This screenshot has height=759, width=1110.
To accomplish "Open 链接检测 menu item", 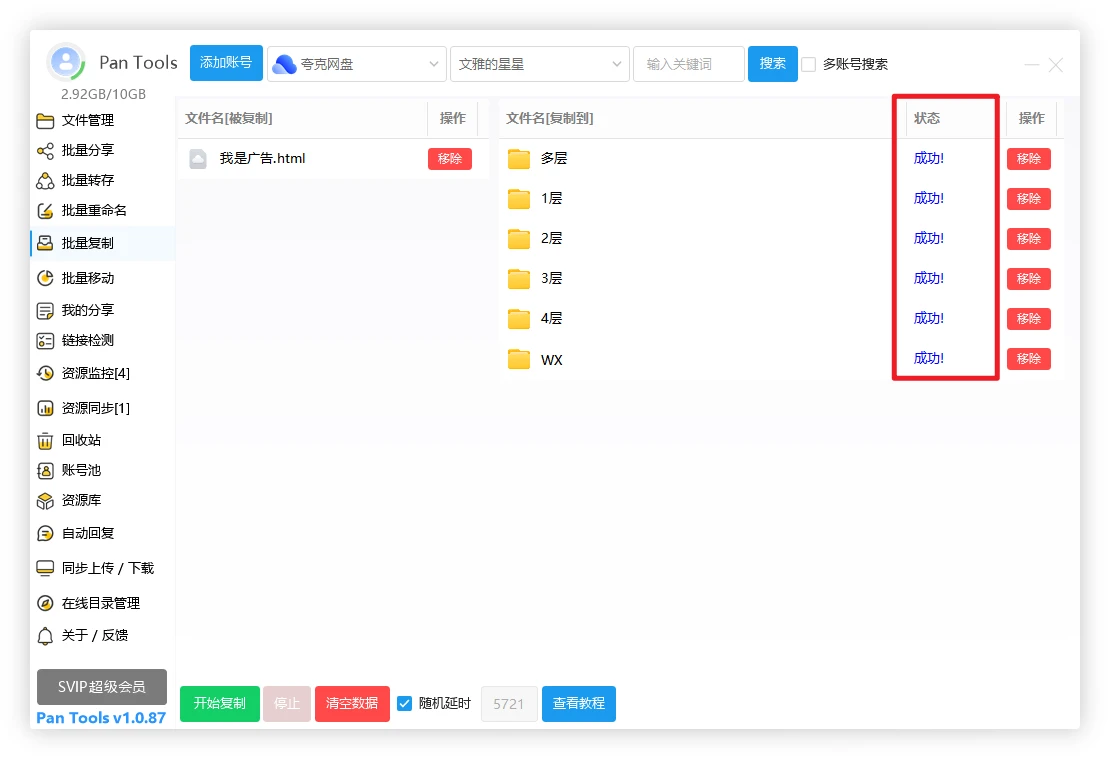I will click(x=88, y=340).
